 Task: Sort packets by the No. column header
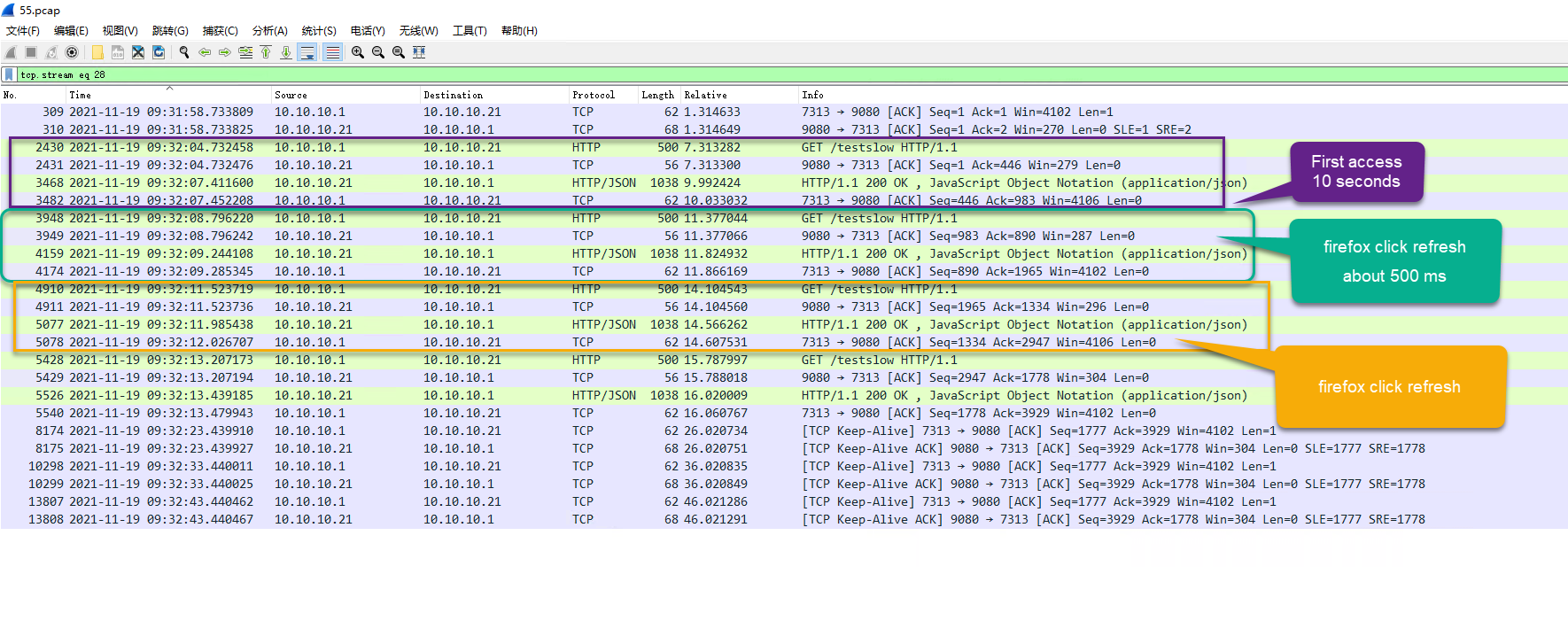(34, 95)
